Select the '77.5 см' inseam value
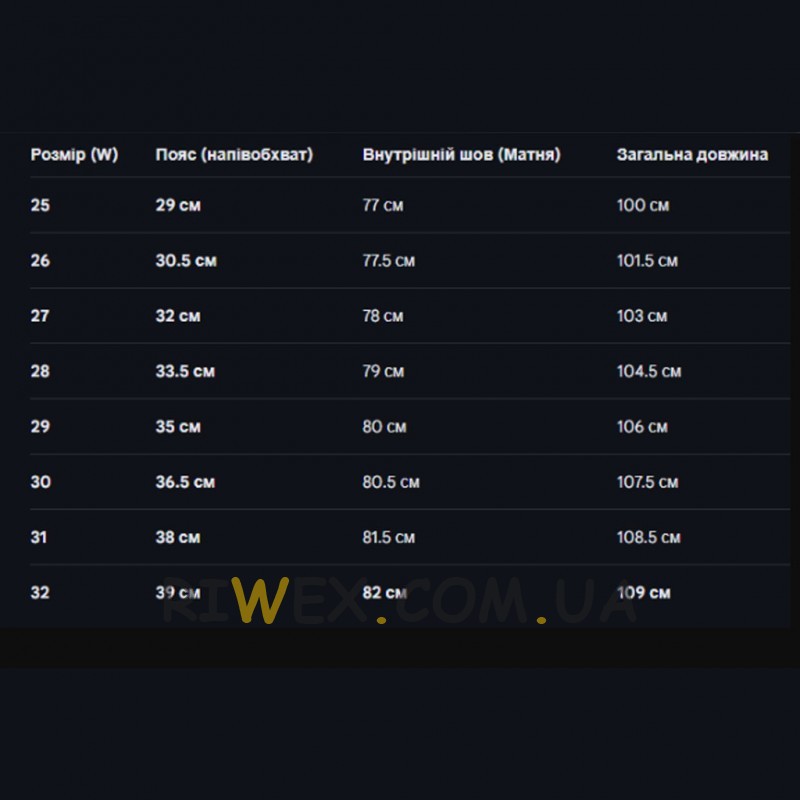800x800 pixels. coord(388,261)
